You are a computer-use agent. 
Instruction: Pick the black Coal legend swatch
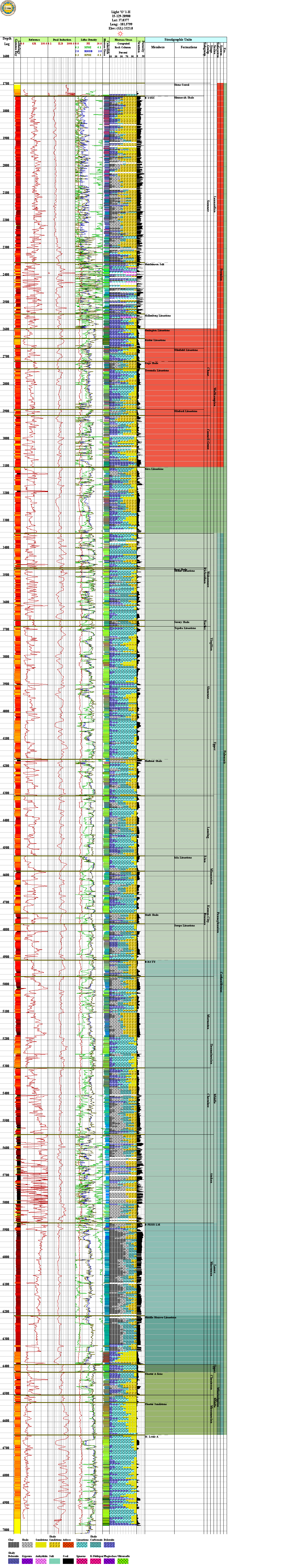(68, 1561)
